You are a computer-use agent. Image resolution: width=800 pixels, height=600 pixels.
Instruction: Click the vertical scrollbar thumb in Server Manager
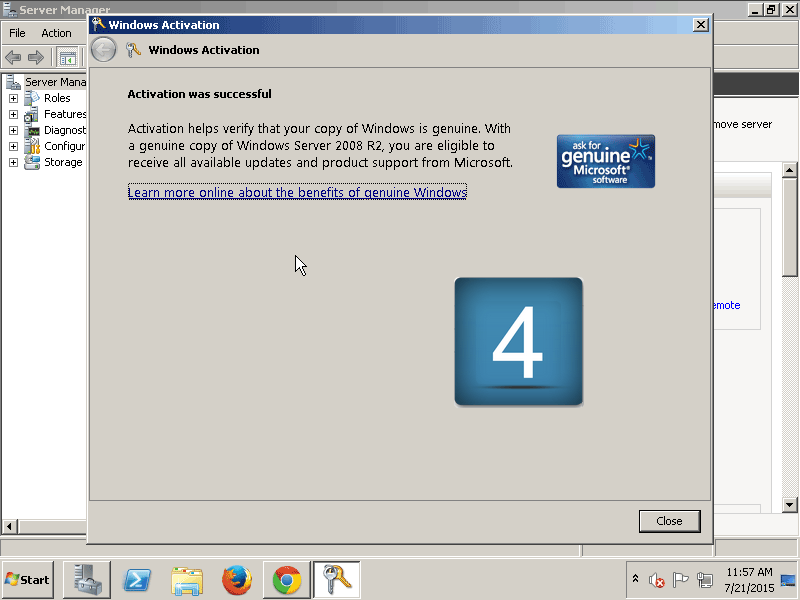[789, 227]
